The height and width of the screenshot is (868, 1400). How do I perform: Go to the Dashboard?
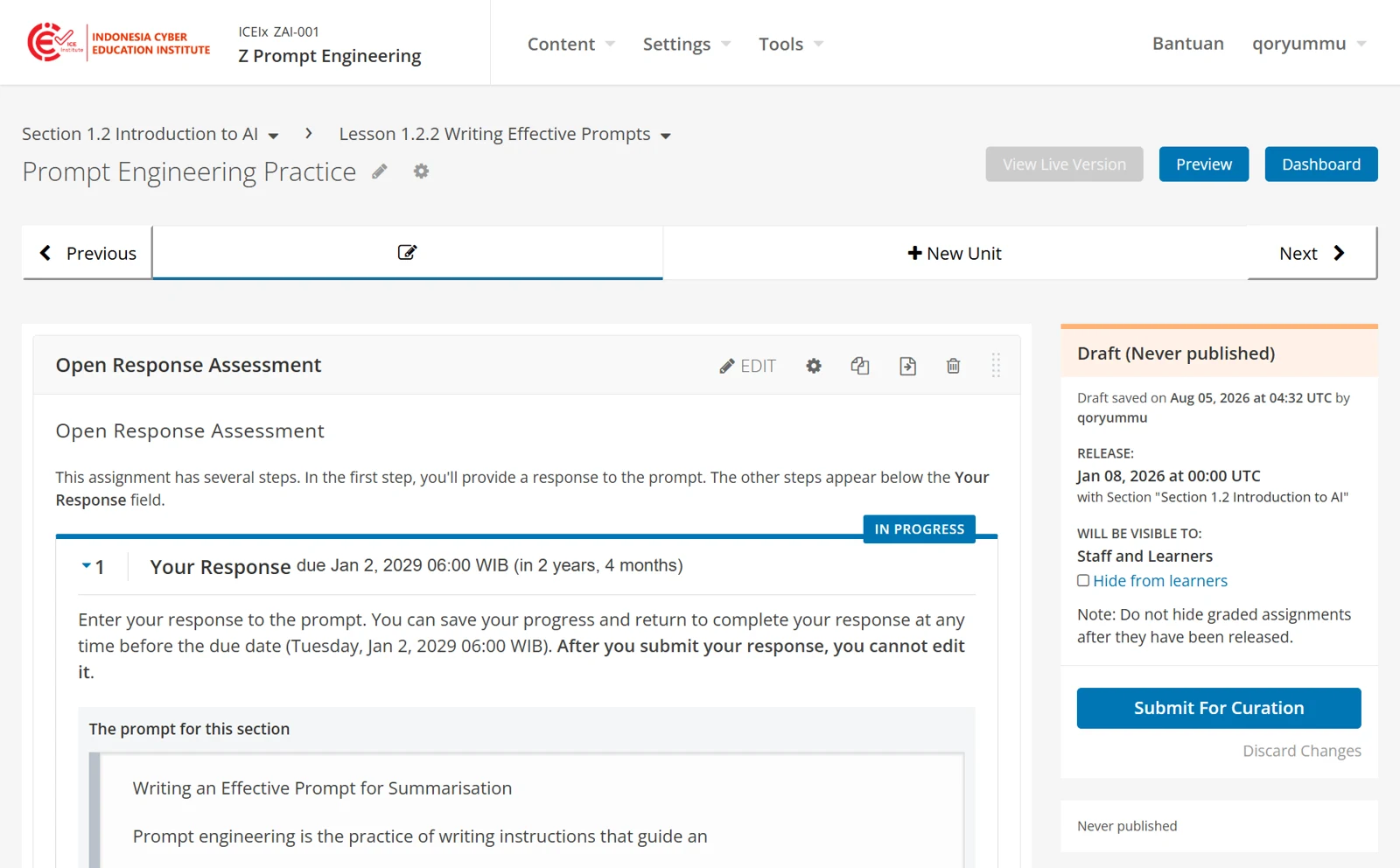1320,164
